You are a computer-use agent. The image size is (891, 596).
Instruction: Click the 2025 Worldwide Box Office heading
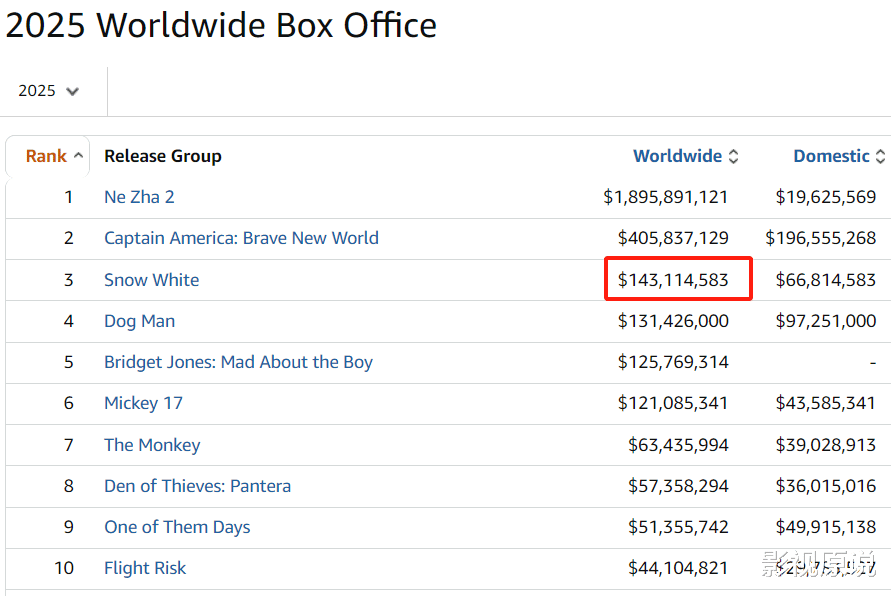point(221,26)
